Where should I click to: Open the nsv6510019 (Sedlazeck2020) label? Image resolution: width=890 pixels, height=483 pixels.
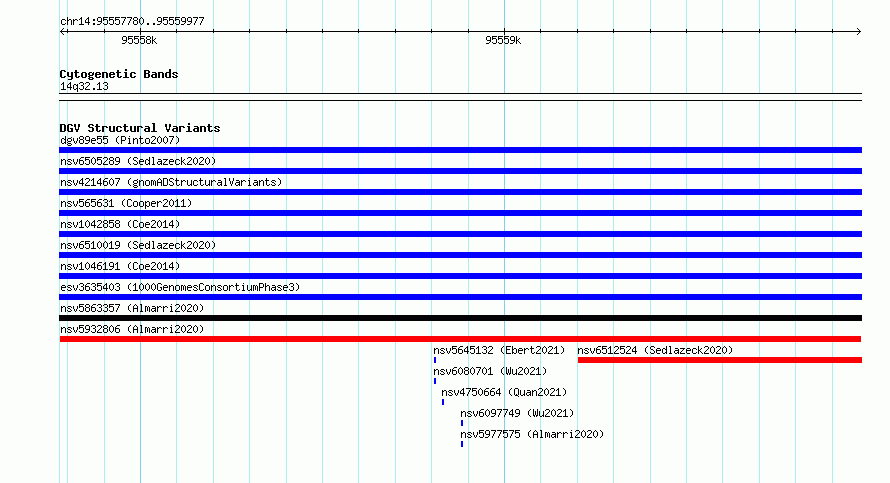138,245
